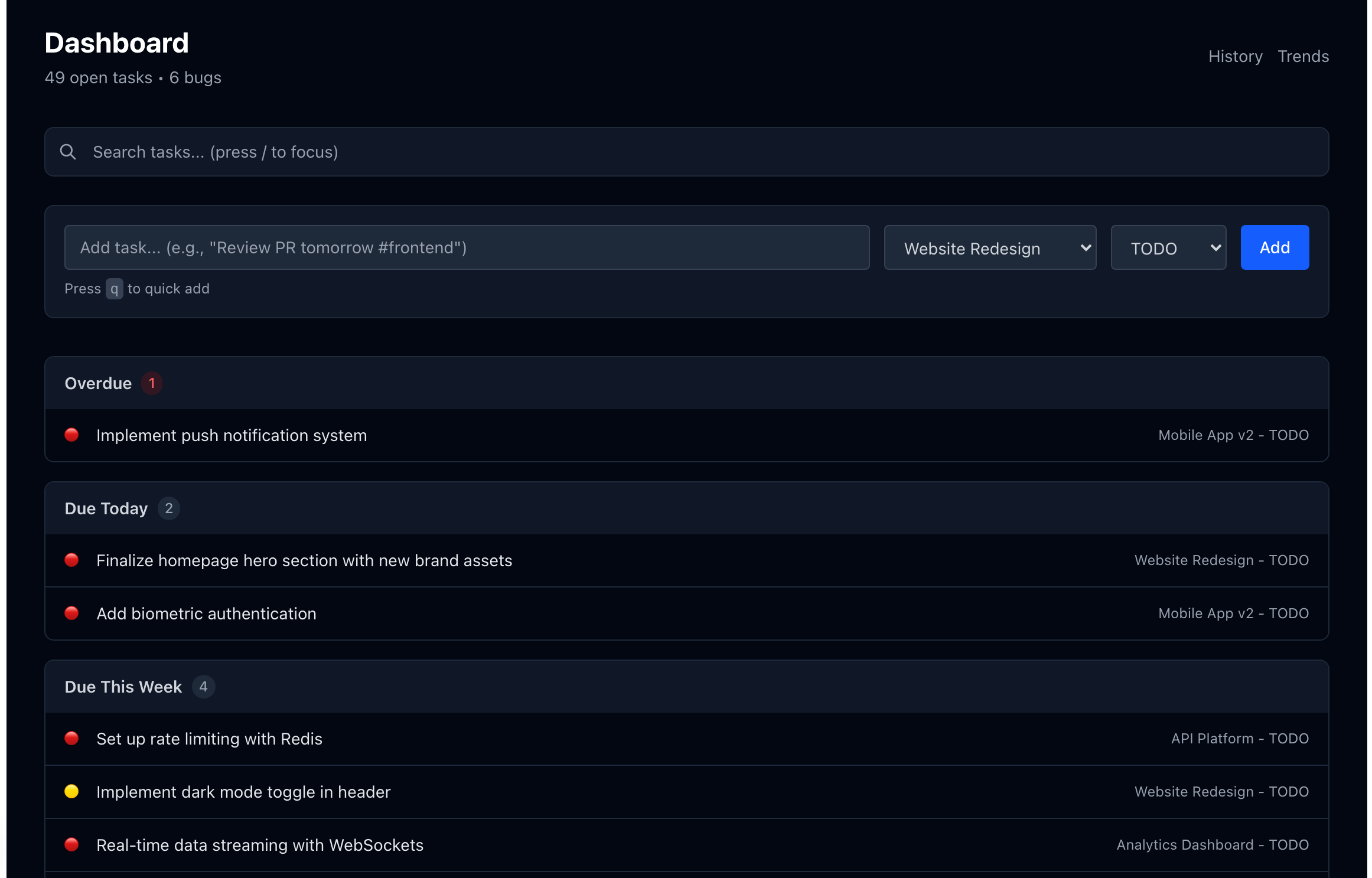The image size is (1372, 878).
Task: Open the History view
Action: click(x=1236, y=56)
